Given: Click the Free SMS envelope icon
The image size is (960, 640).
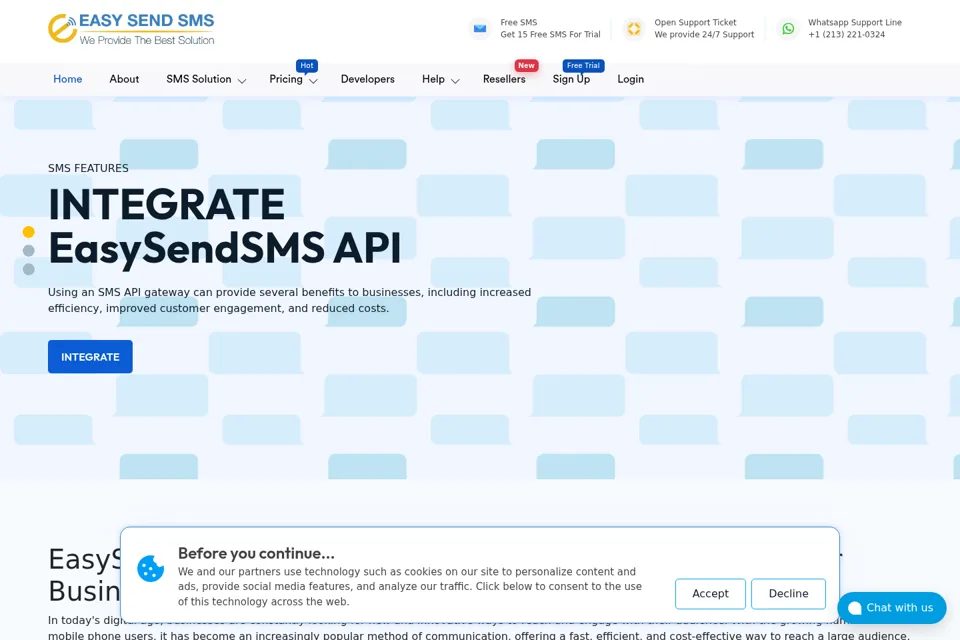Looking at the screenshot, I should [x=480, y=28].
